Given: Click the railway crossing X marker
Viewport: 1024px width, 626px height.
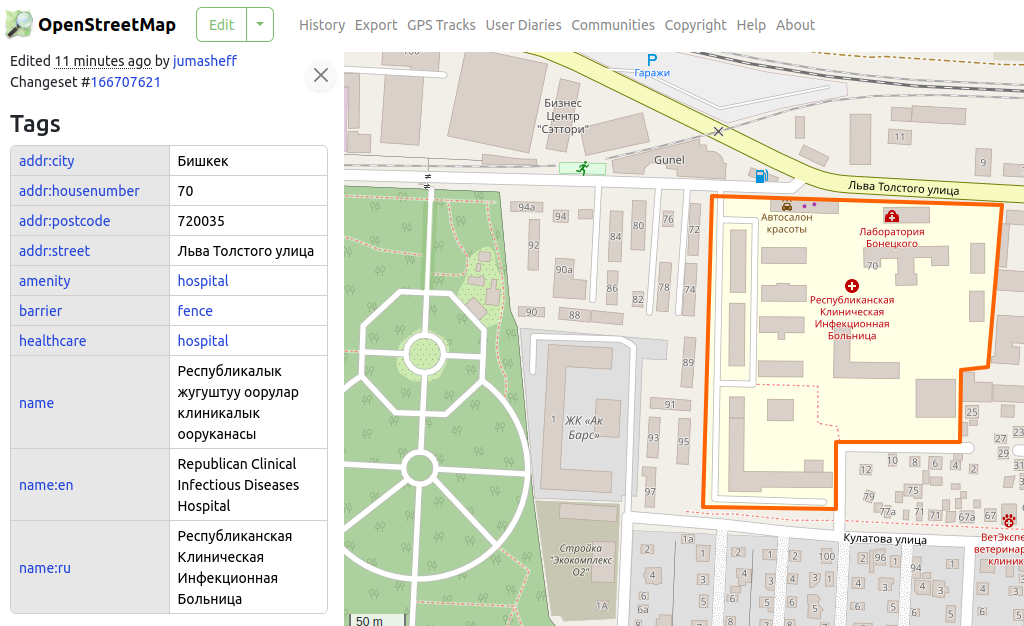Looking at the screenshot, I should point(718,131).
